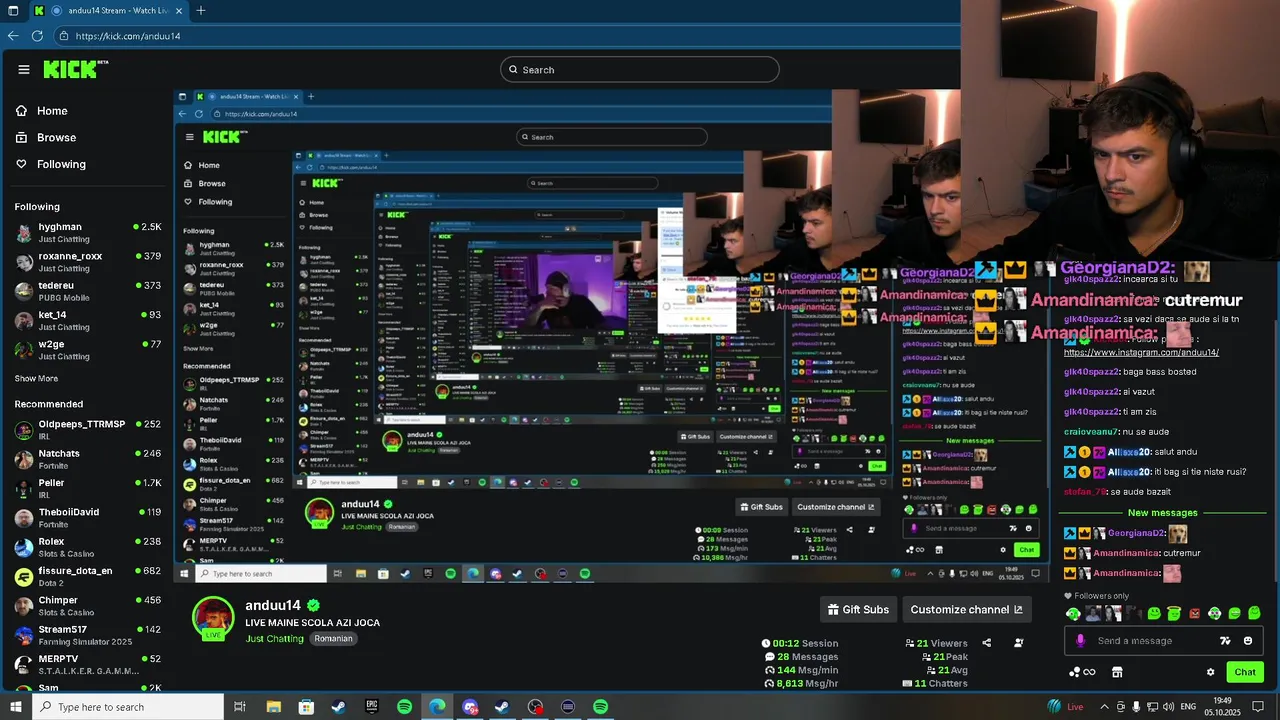This screenshot has height=720, width=1280.
Task: Click the Windows Start button
Action: [x=15, y=707]
